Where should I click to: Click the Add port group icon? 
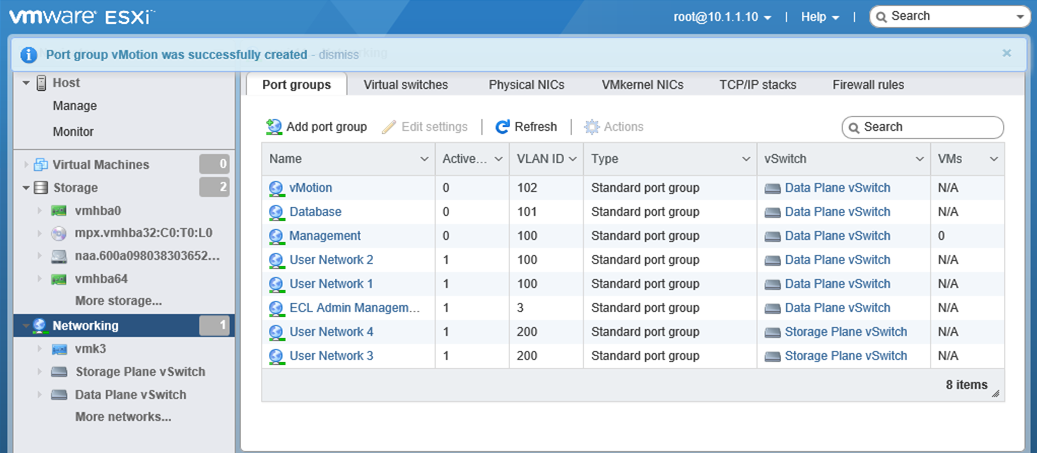pyautogui.click(x=274, y=127)
